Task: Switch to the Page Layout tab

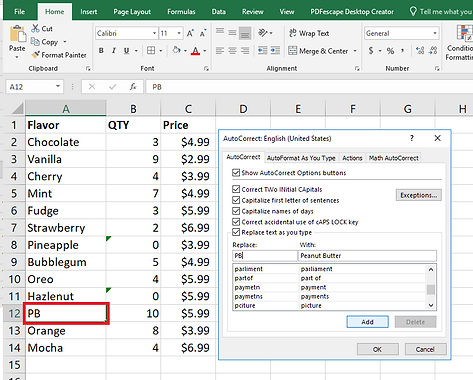Action: 132,12
